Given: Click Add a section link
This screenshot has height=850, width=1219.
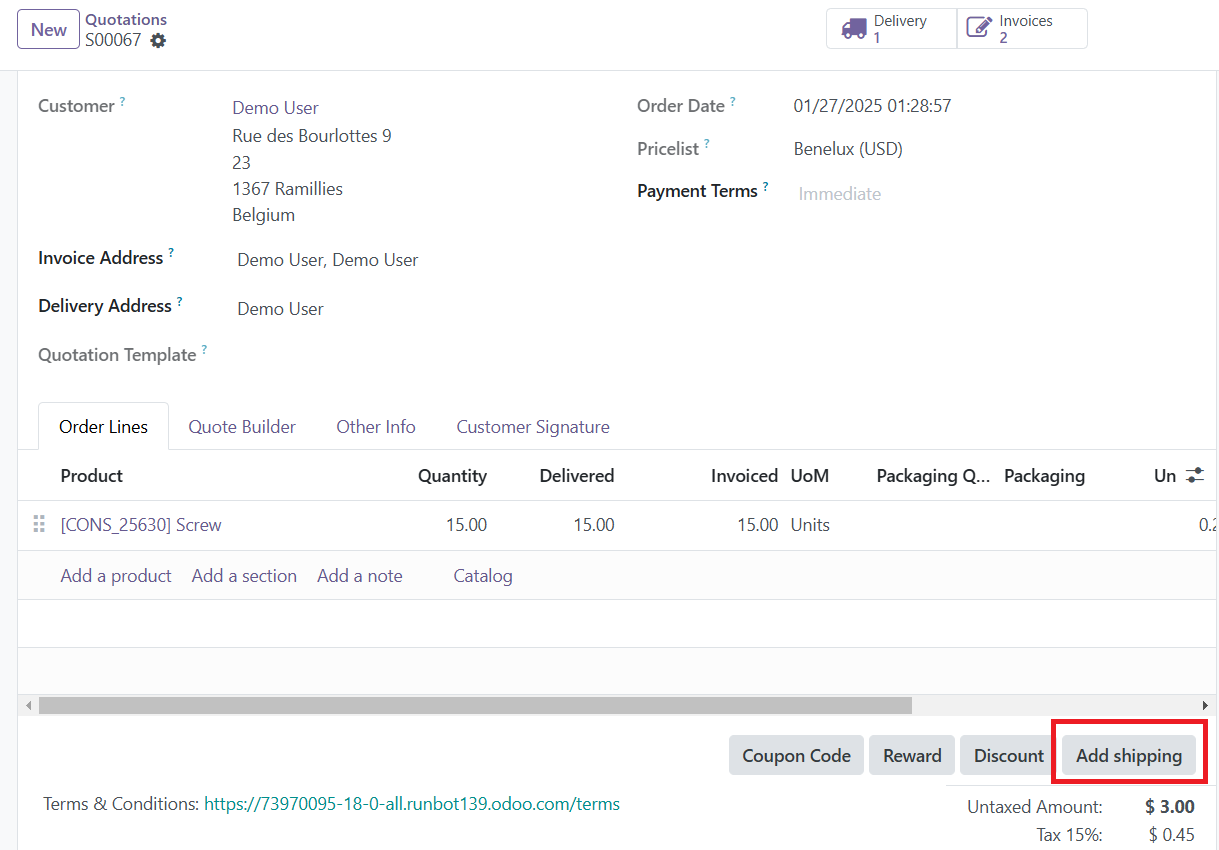Looking at the screenshot, I should (244, 576).
